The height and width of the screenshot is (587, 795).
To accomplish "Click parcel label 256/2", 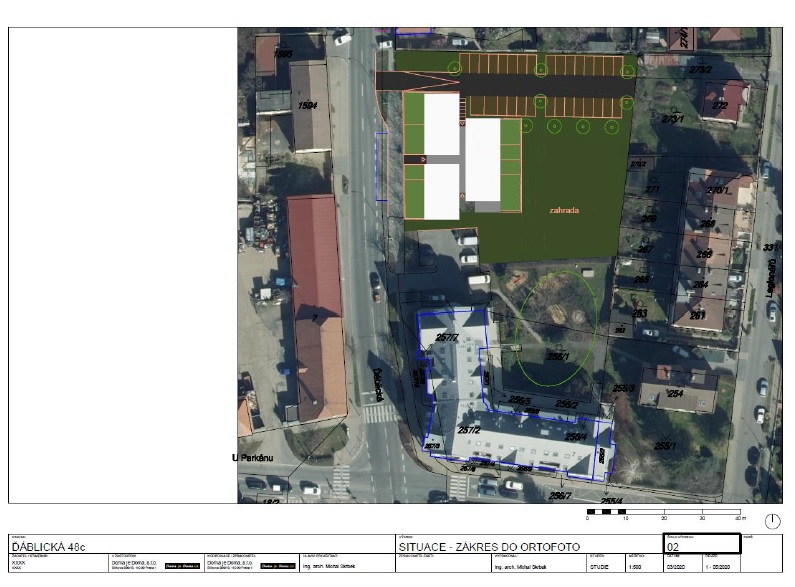I will (566, 404).
